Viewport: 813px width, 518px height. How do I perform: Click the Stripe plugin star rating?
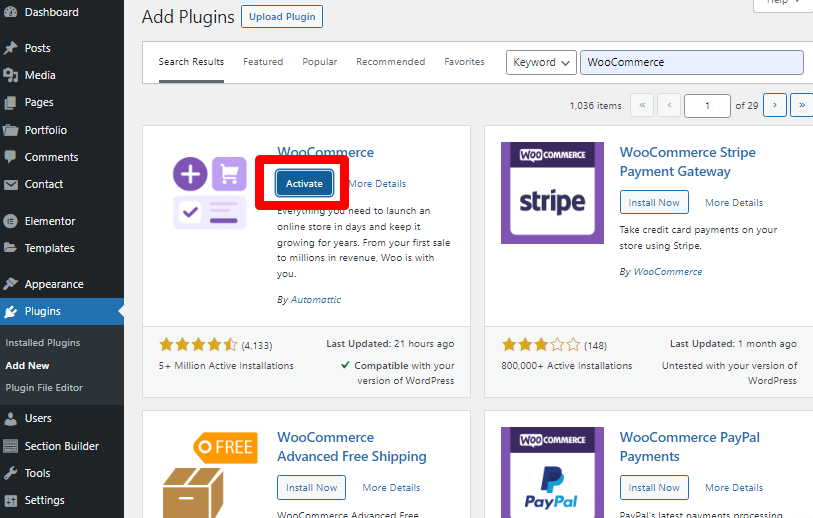(x=541, y=344)
